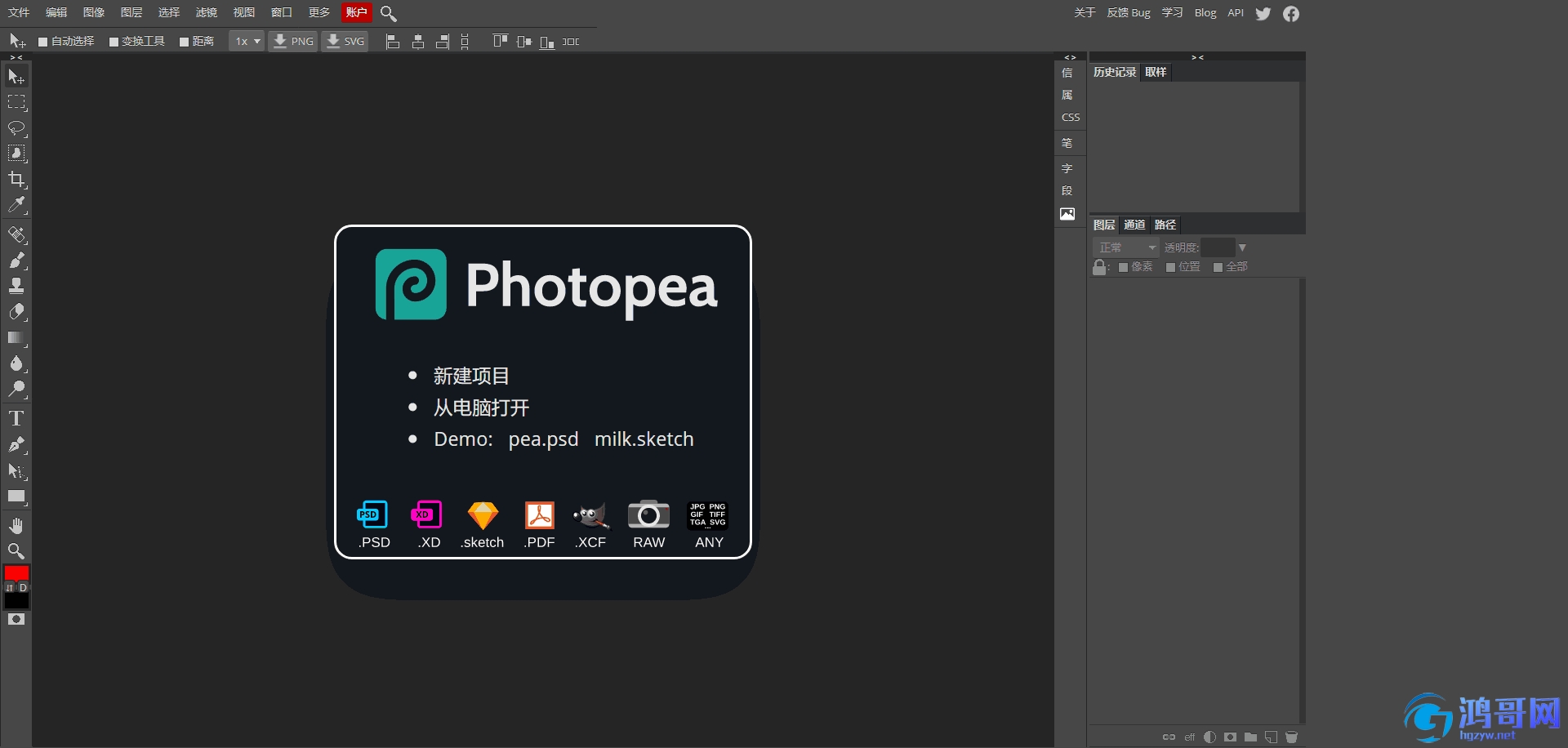Viewport: 1568px width, 748px height.
Task: Open the 文件 menu
Action: (x=19, y=12)
